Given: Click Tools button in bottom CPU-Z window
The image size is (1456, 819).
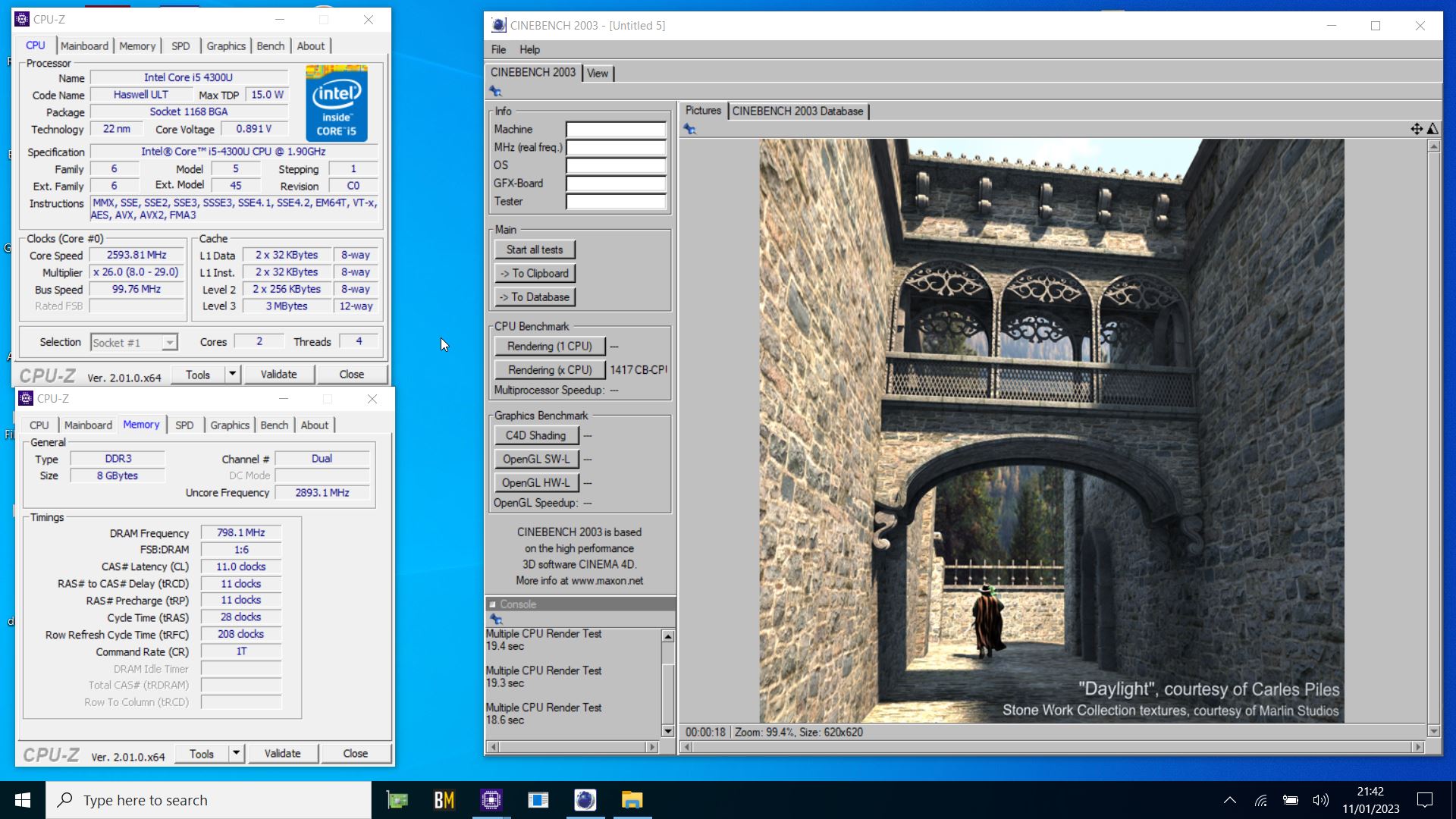Looking at the screenshot, I should [x=202, y=754].
